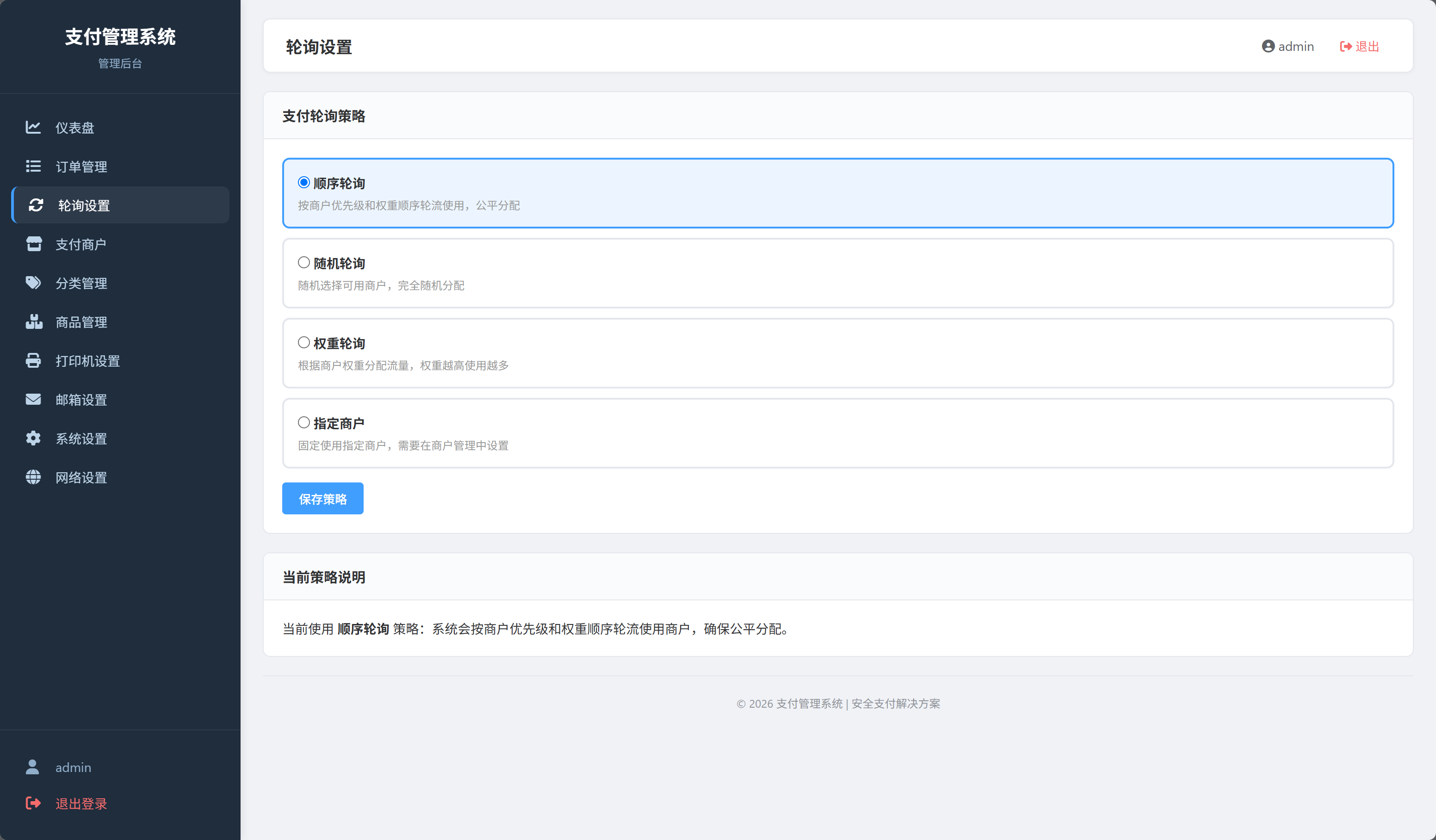Viewport: 1436px width, 840px height.
Task: Open 打印机设置 menu item
Action: point(120,360)
